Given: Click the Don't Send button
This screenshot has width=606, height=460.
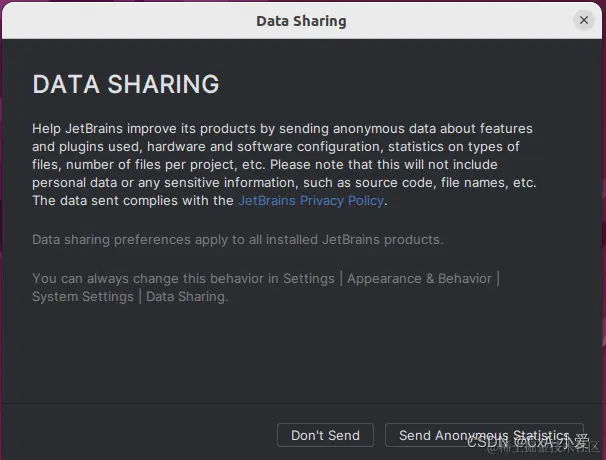Looking at the screenshot, I should coord(325,435).
